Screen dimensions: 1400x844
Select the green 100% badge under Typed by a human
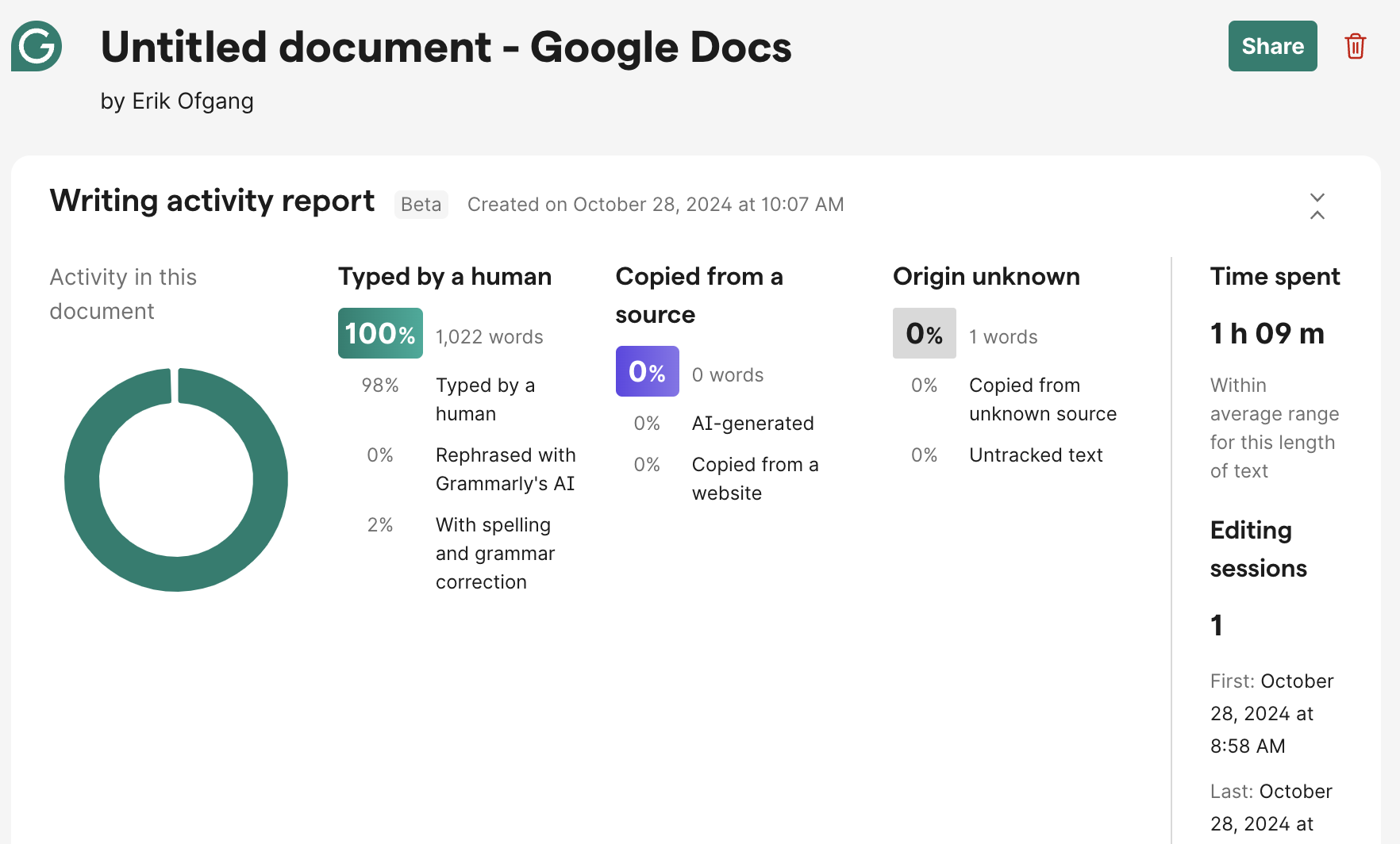(x=379, y=333)
